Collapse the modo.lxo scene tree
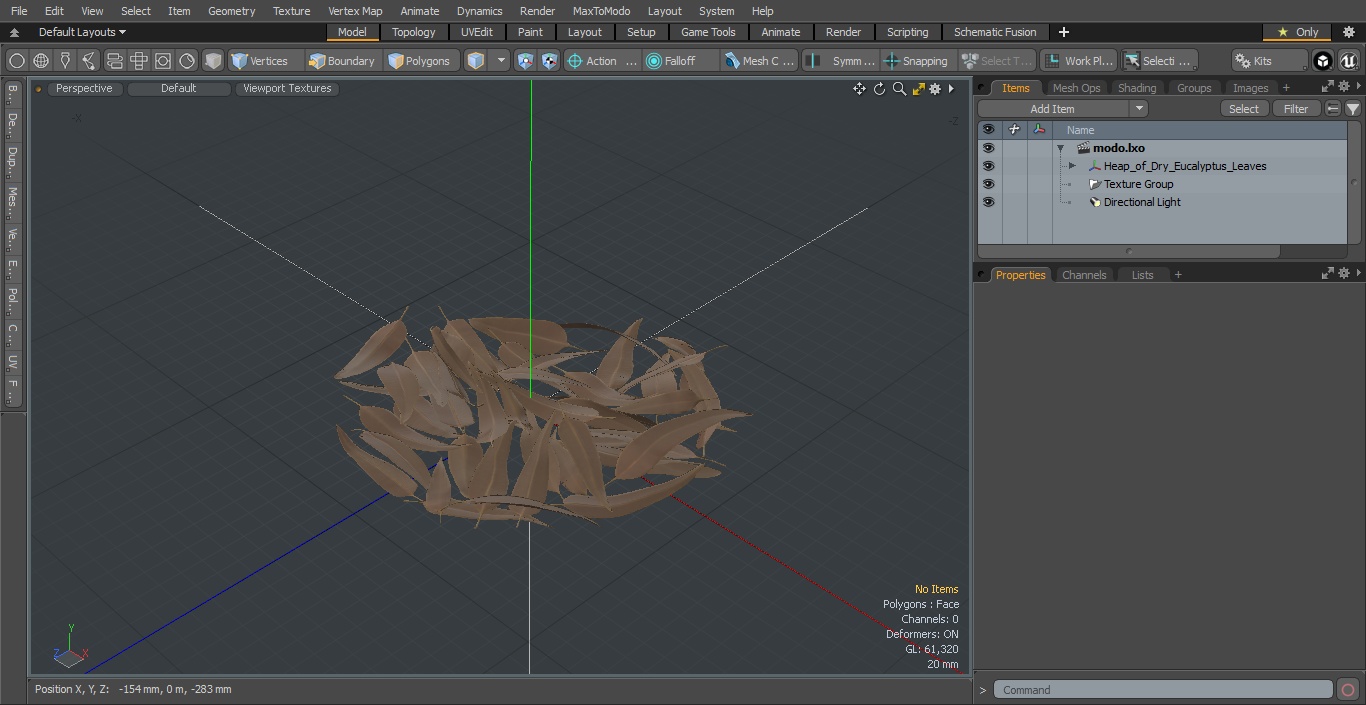The width and height of the screenshot is (1366, 705). [x=1060, y=148]
